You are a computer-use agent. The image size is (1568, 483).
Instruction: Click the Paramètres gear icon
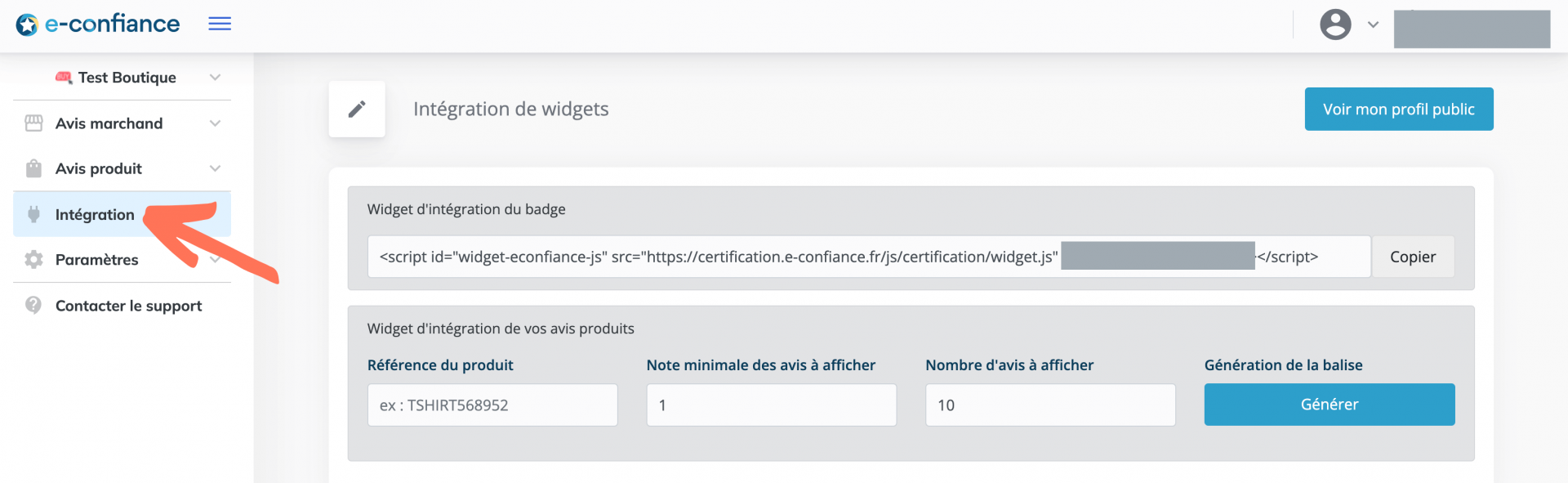point(33,260)
